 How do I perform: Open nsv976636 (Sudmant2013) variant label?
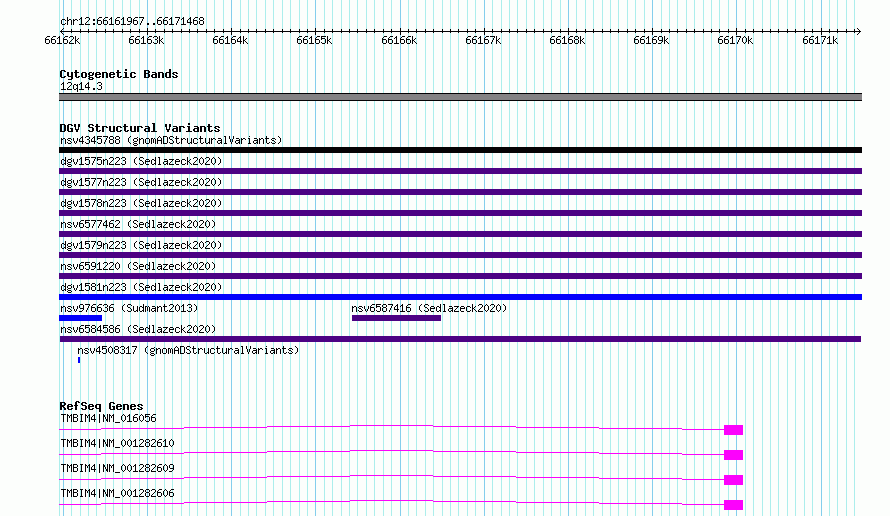click(x=129, y=308)
